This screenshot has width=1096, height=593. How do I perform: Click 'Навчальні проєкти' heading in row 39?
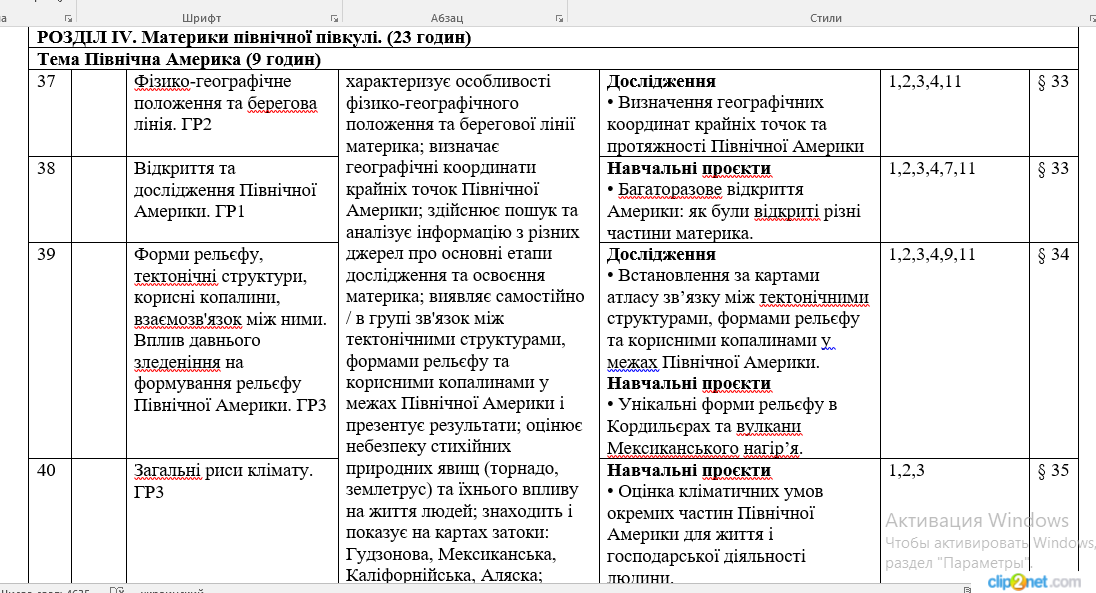[688, 383]
